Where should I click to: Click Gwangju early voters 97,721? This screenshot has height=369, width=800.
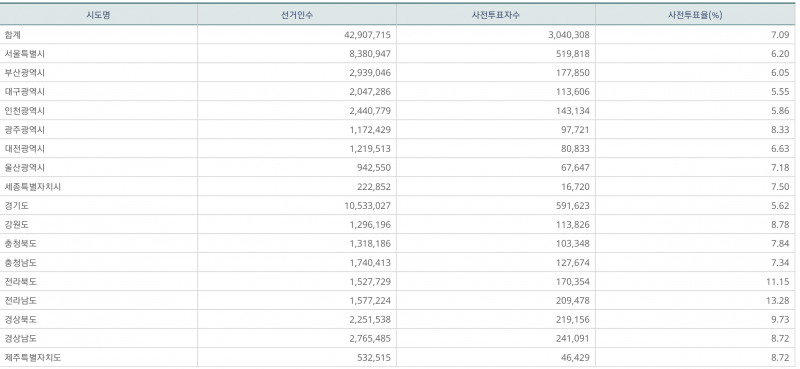(x=576, y=130)
